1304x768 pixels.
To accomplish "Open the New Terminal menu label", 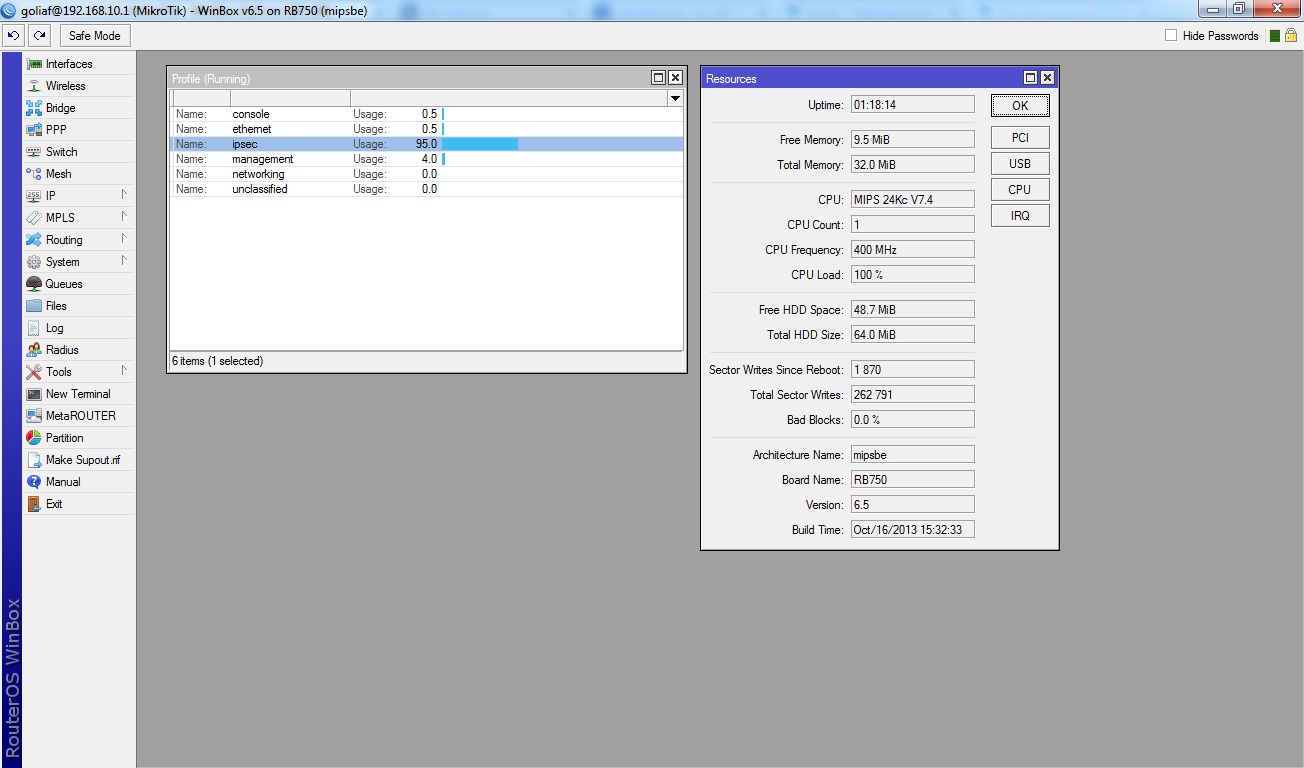I will click(78, 394).
